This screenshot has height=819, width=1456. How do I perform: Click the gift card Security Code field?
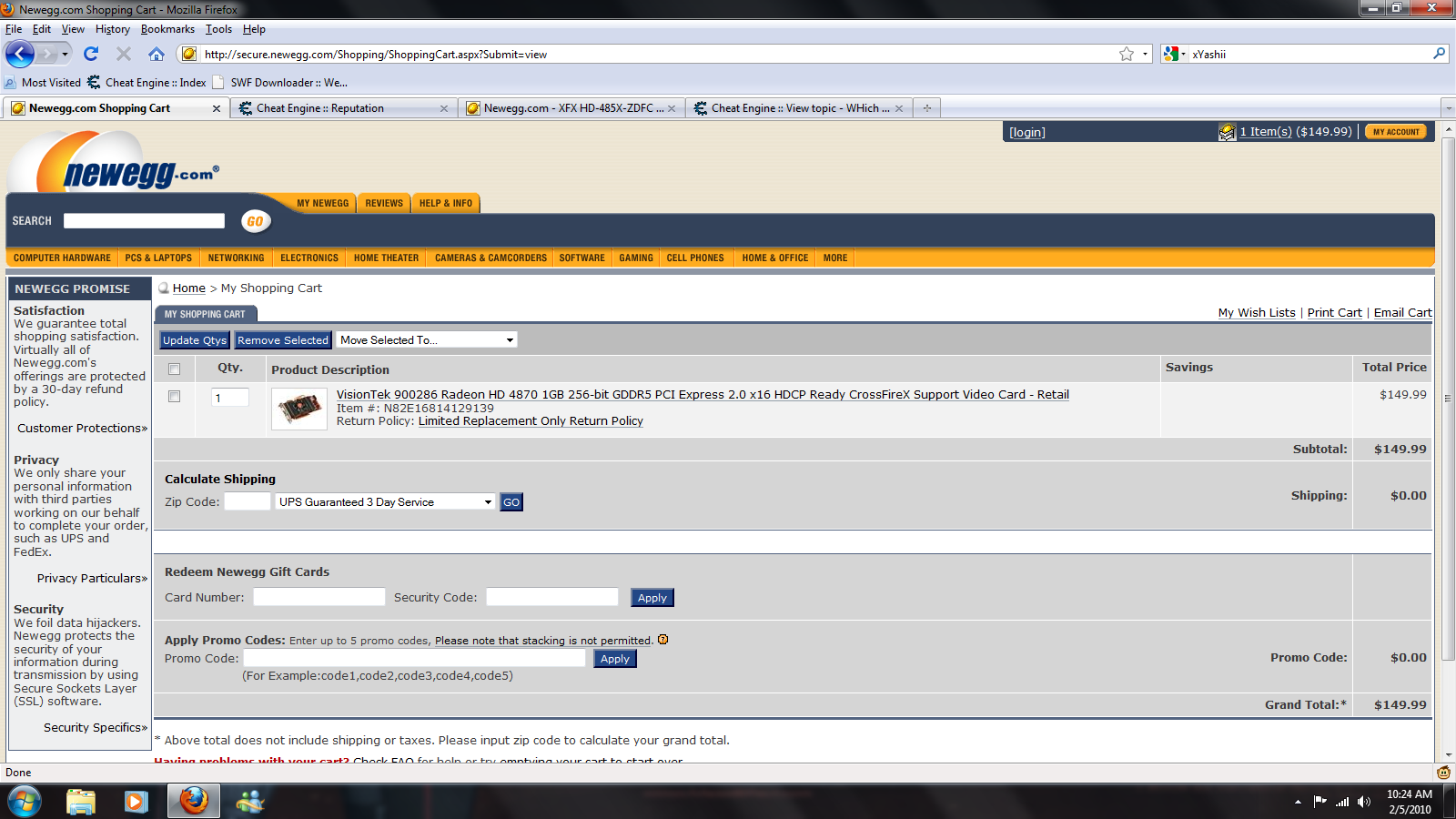(x=552, y=597)
